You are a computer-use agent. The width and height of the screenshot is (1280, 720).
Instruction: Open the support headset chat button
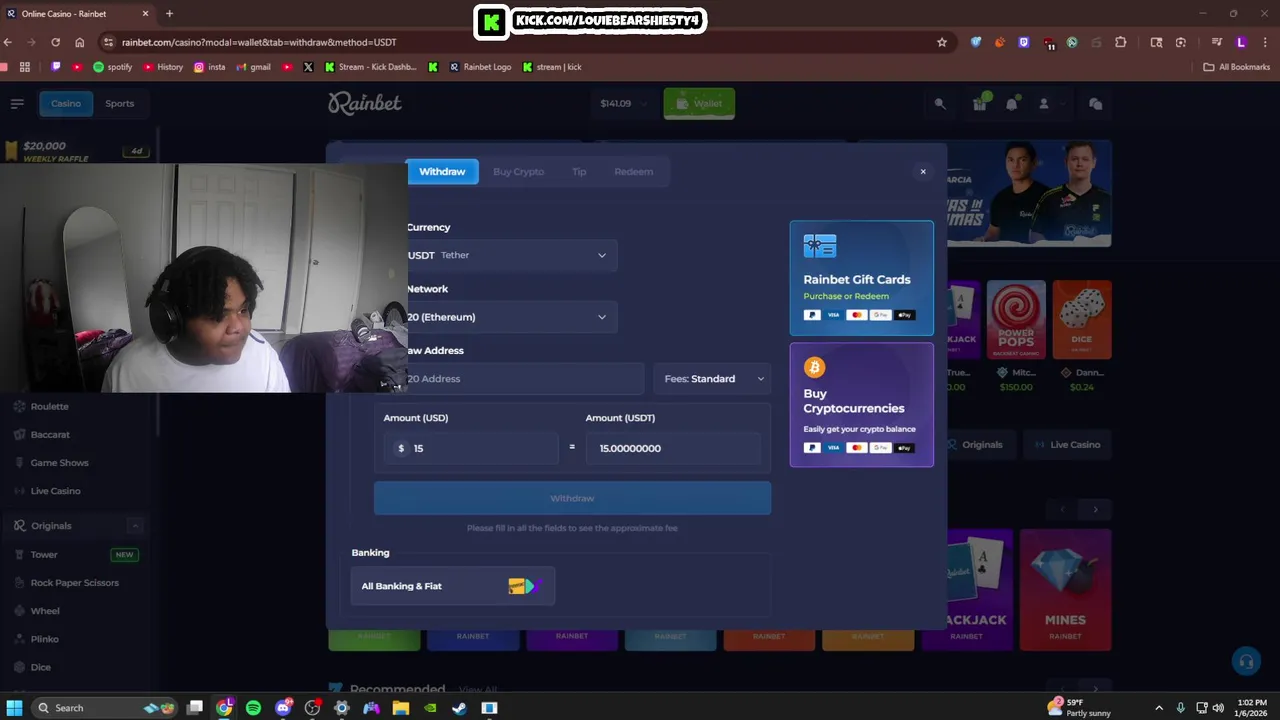1245,661
